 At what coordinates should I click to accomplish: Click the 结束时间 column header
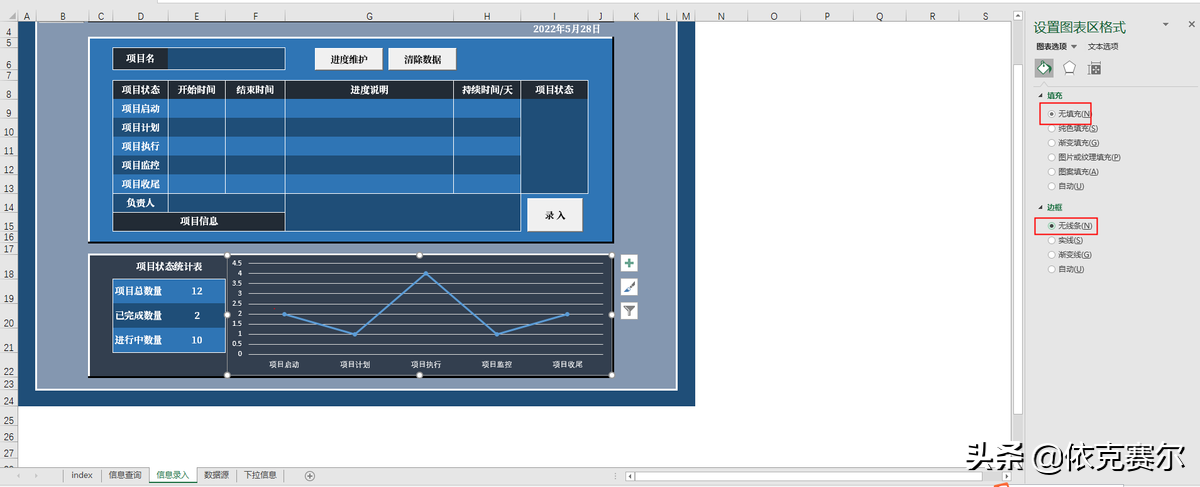coord(255,90)
